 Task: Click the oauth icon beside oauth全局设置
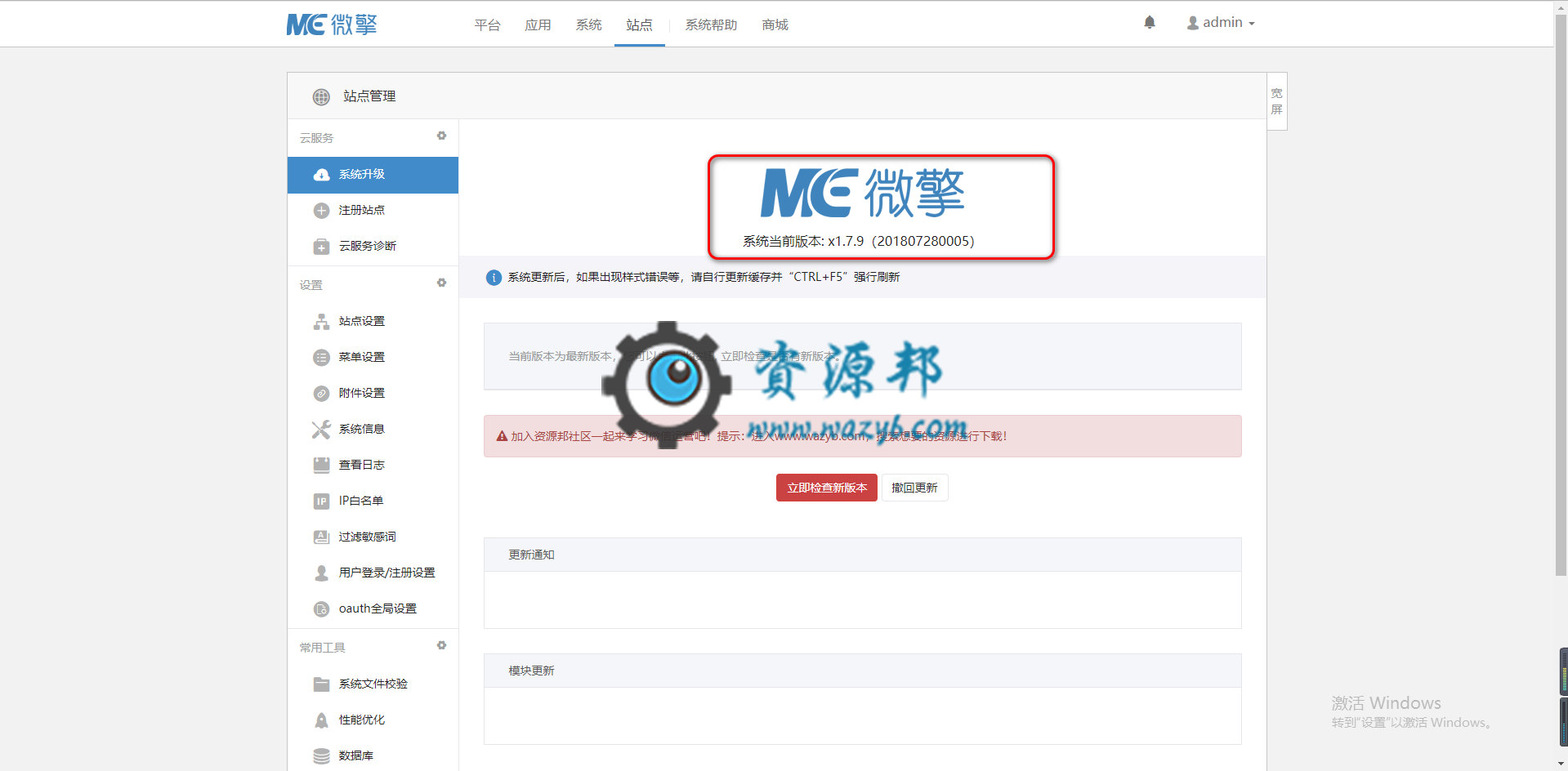pyautogui.click(x=322, y=609)
